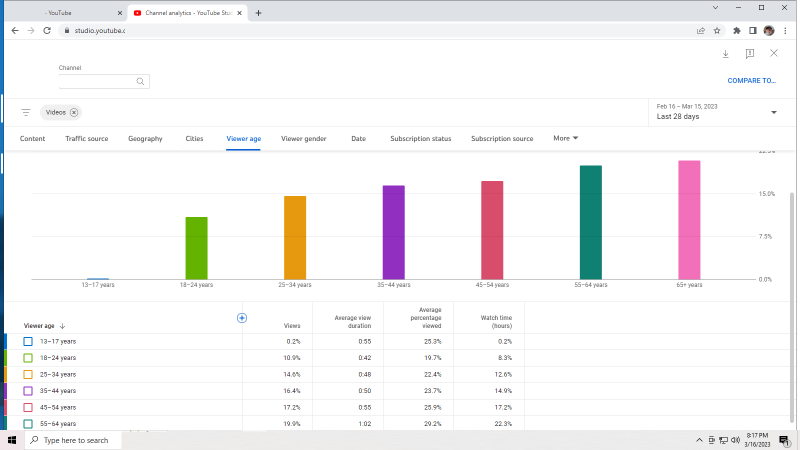Remove the Videos filter chip
The height and width of the screenshot is (450, 800).
click(x=74, y=113)
